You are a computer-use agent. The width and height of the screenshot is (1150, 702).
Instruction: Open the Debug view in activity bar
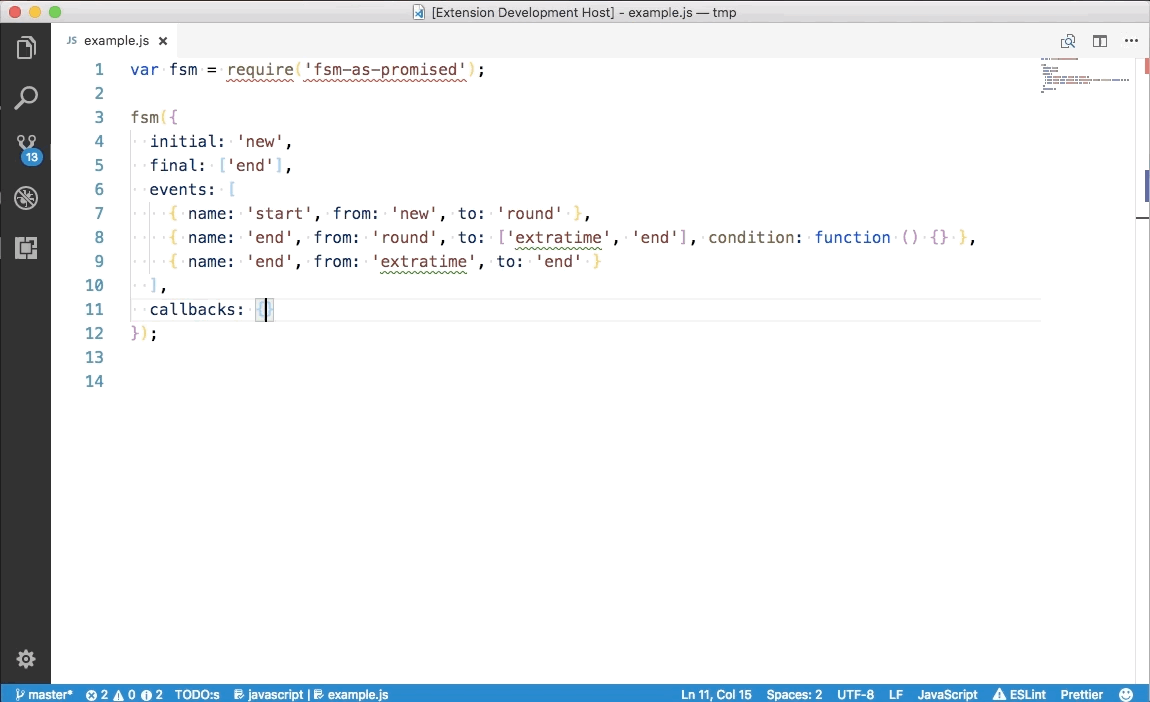(26, 198)
